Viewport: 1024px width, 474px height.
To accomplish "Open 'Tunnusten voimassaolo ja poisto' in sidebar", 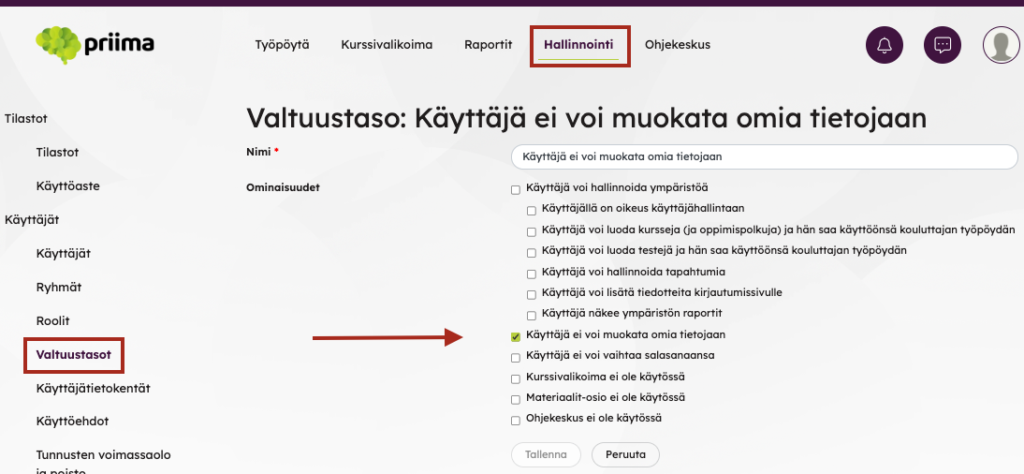I will [103, 462].
